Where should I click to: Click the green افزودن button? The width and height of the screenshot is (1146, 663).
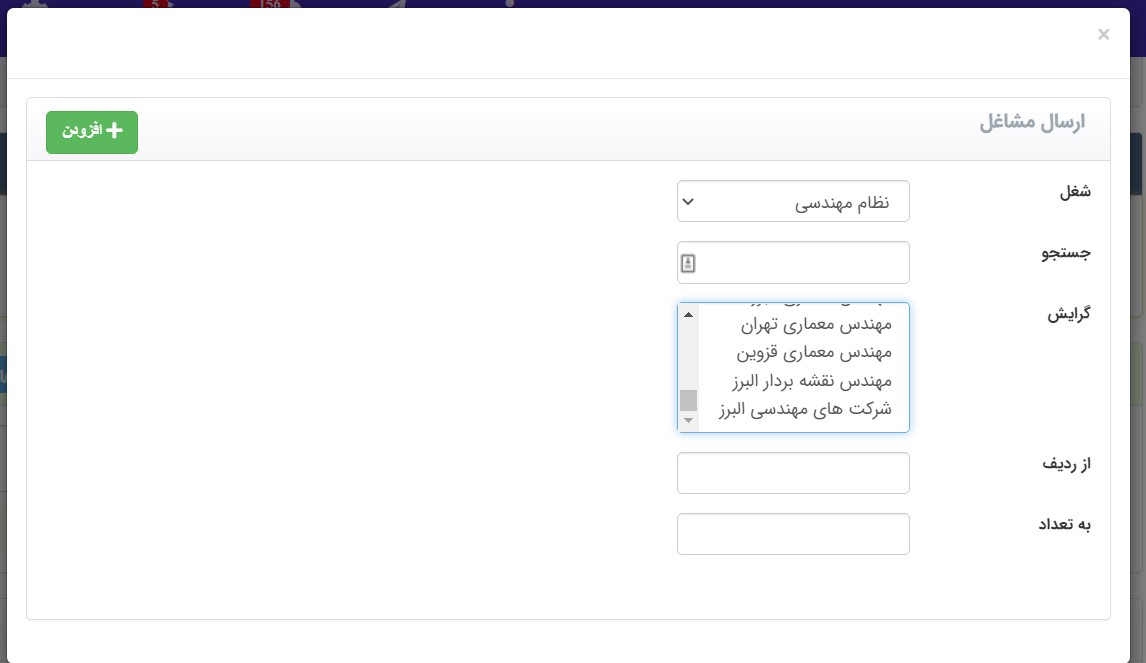click(91, 132)
